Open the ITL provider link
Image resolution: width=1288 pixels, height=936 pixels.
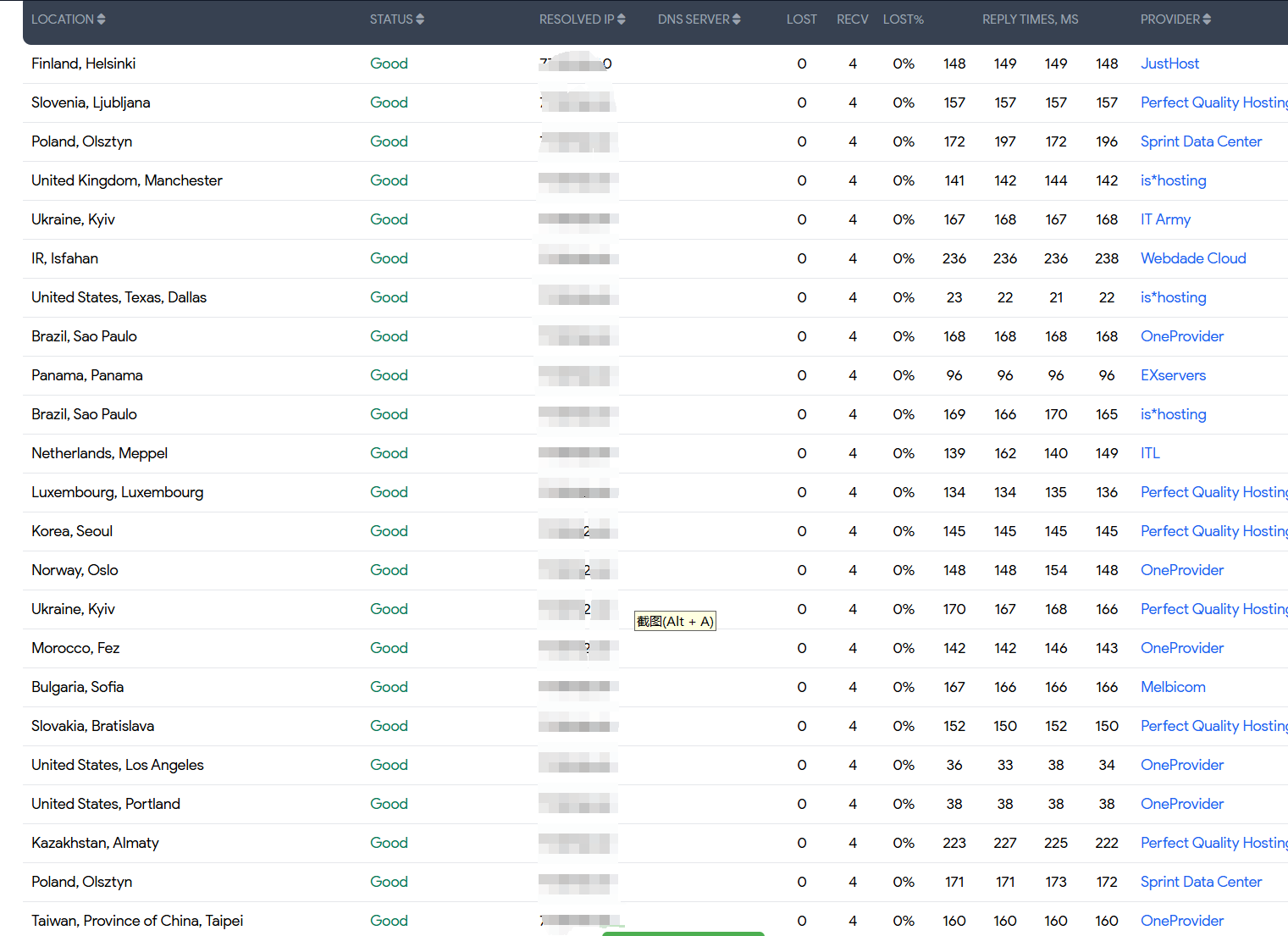tap(1150, 453)
